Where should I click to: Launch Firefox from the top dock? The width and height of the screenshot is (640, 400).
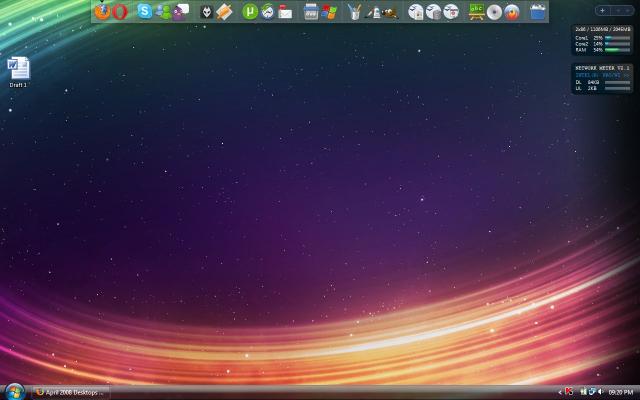point(102,12)
